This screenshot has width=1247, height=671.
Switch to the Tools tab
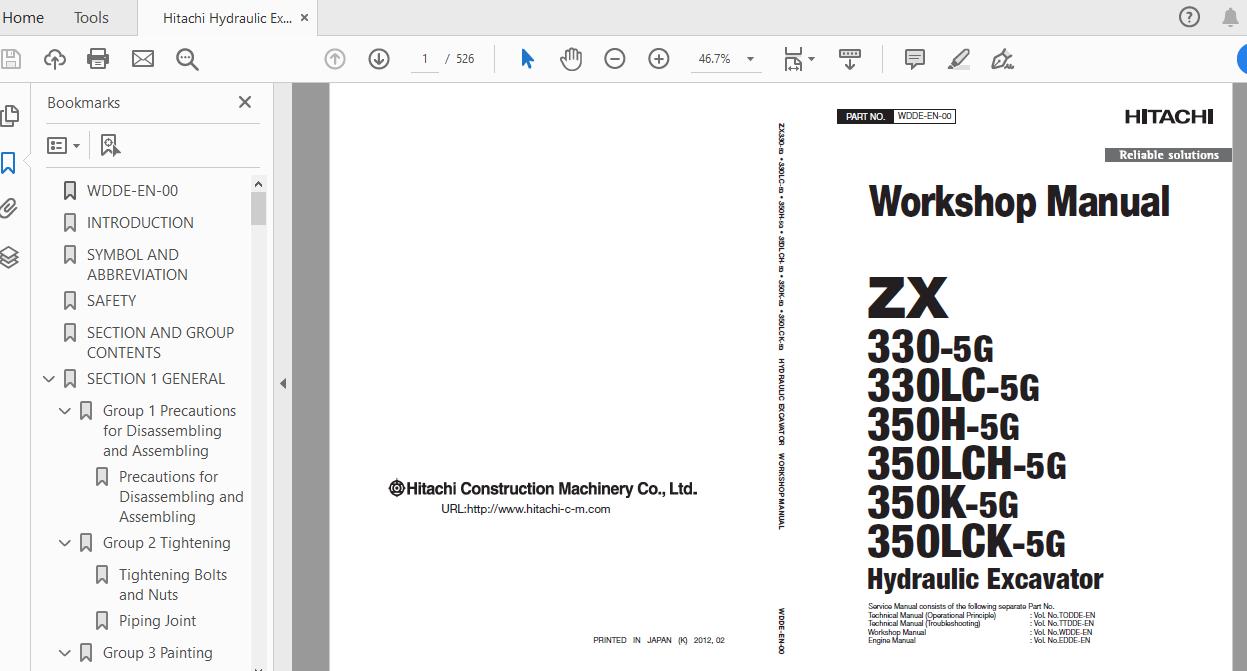tap(91, 17)
